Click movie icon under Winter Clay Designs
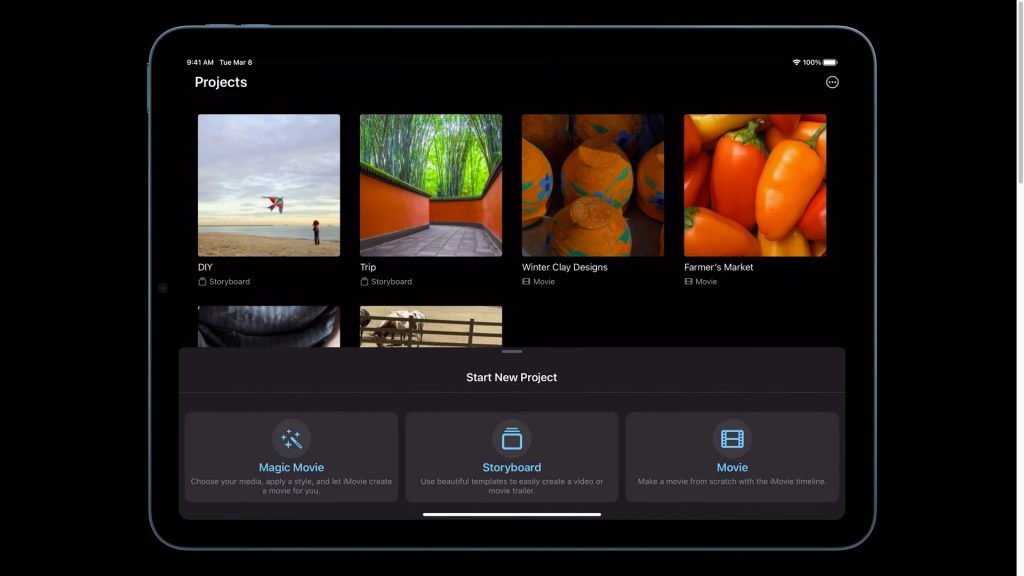This screenshot has width=1024, height=576. tap(526, 282)
